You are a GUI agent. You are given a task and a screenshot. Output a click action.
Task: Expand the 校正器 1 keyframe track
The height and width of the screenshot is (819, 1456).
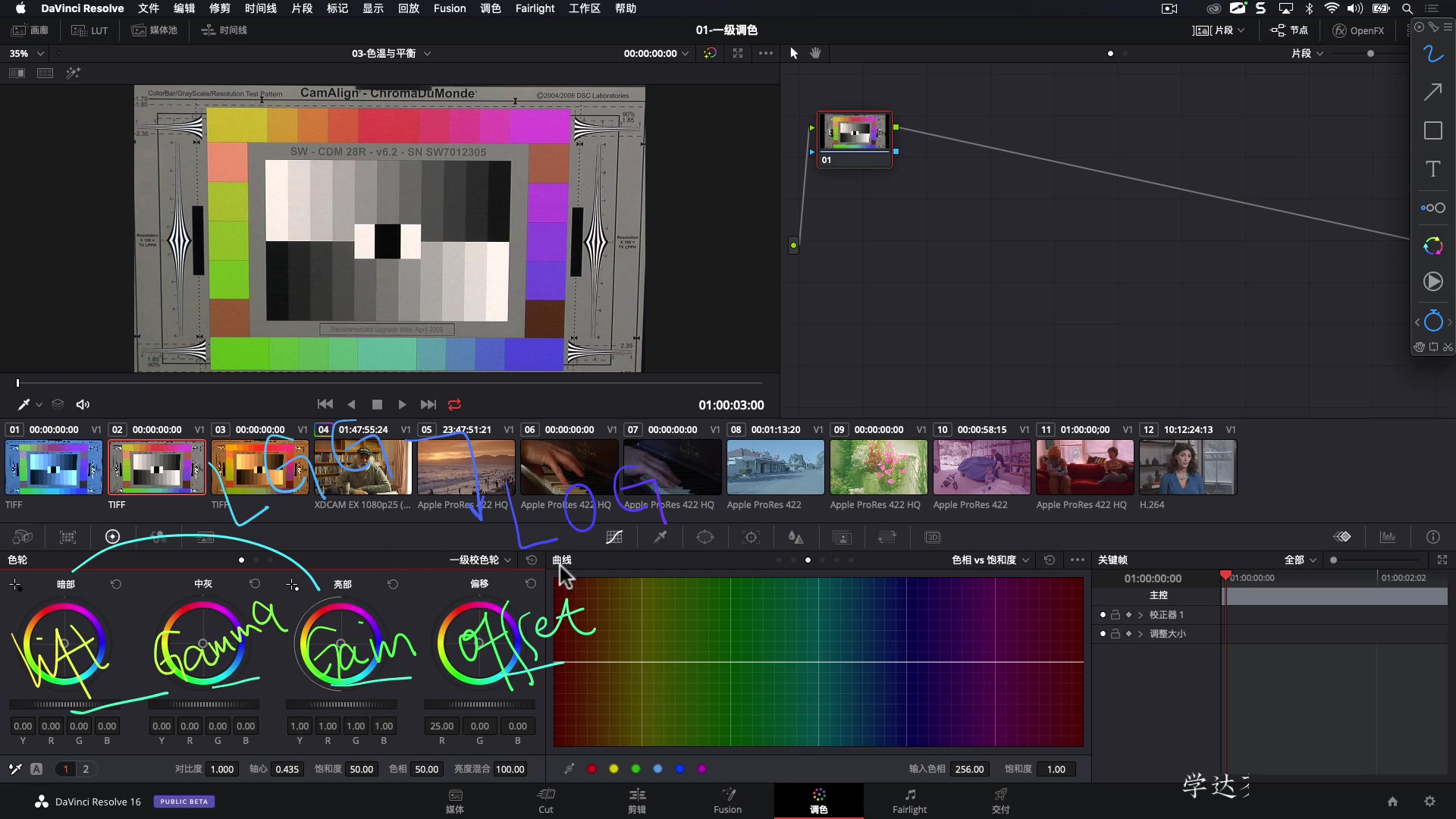1140,615
